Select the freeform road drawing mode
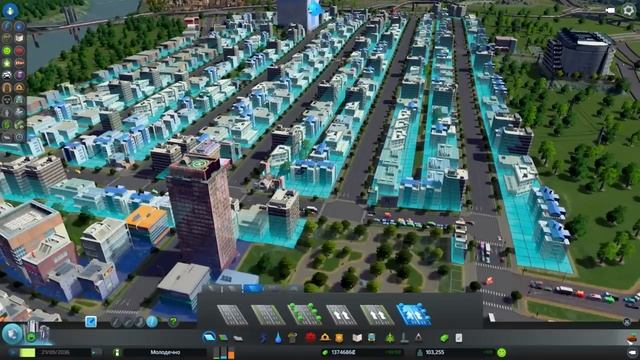The image size is (640, 360). [x=140, y=322]
